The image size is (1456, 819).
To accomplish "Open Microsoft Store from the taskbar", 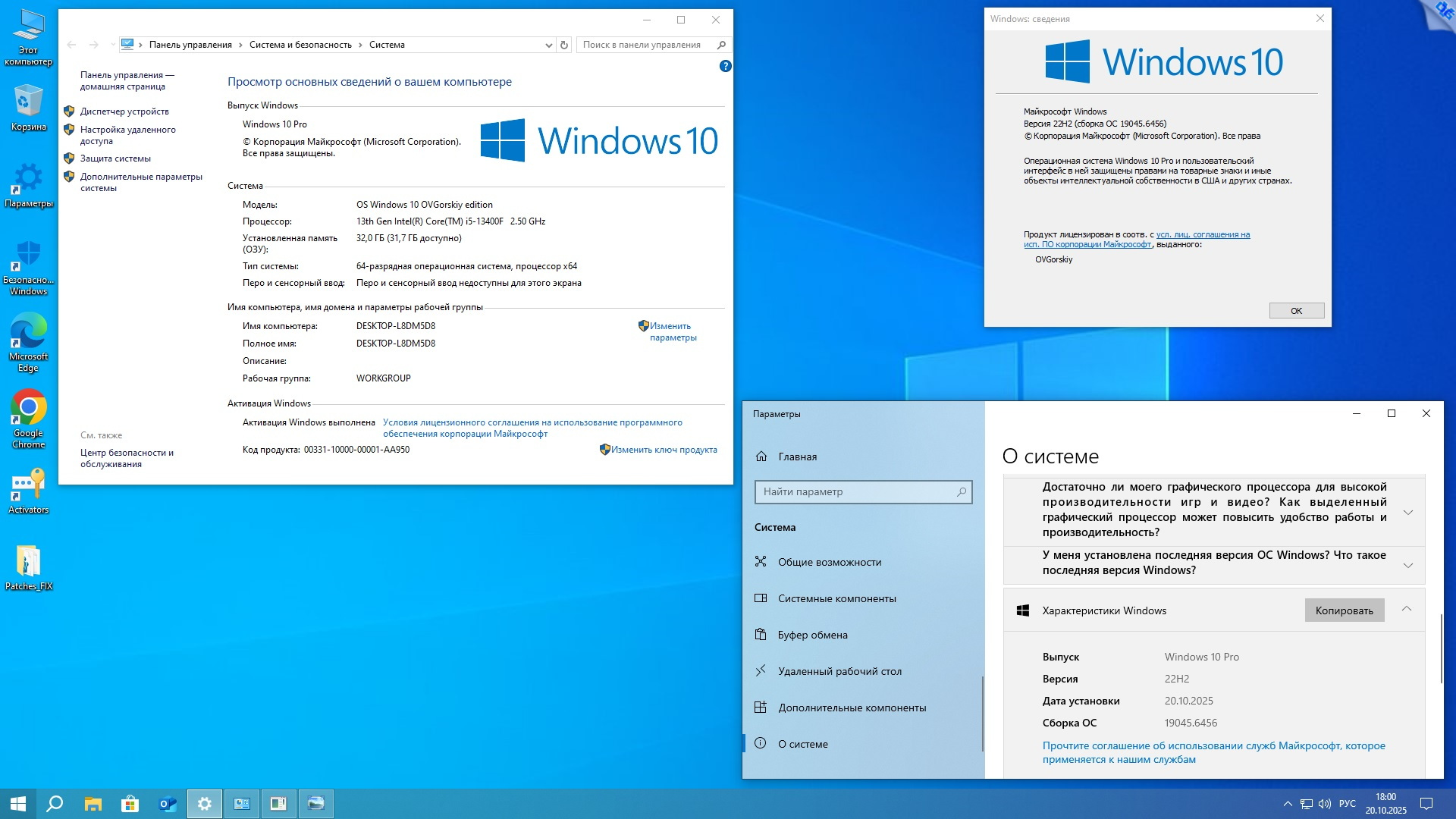I will 130,804.
